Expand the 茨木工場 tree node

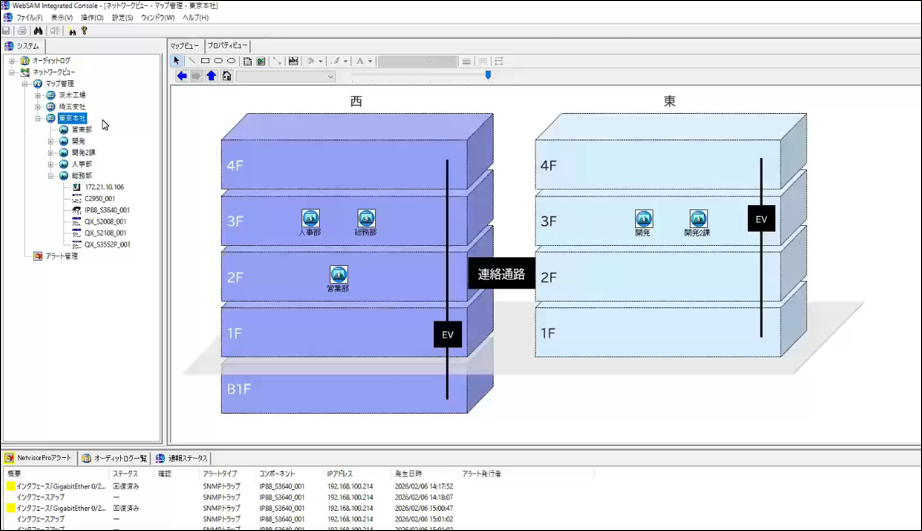38,95
